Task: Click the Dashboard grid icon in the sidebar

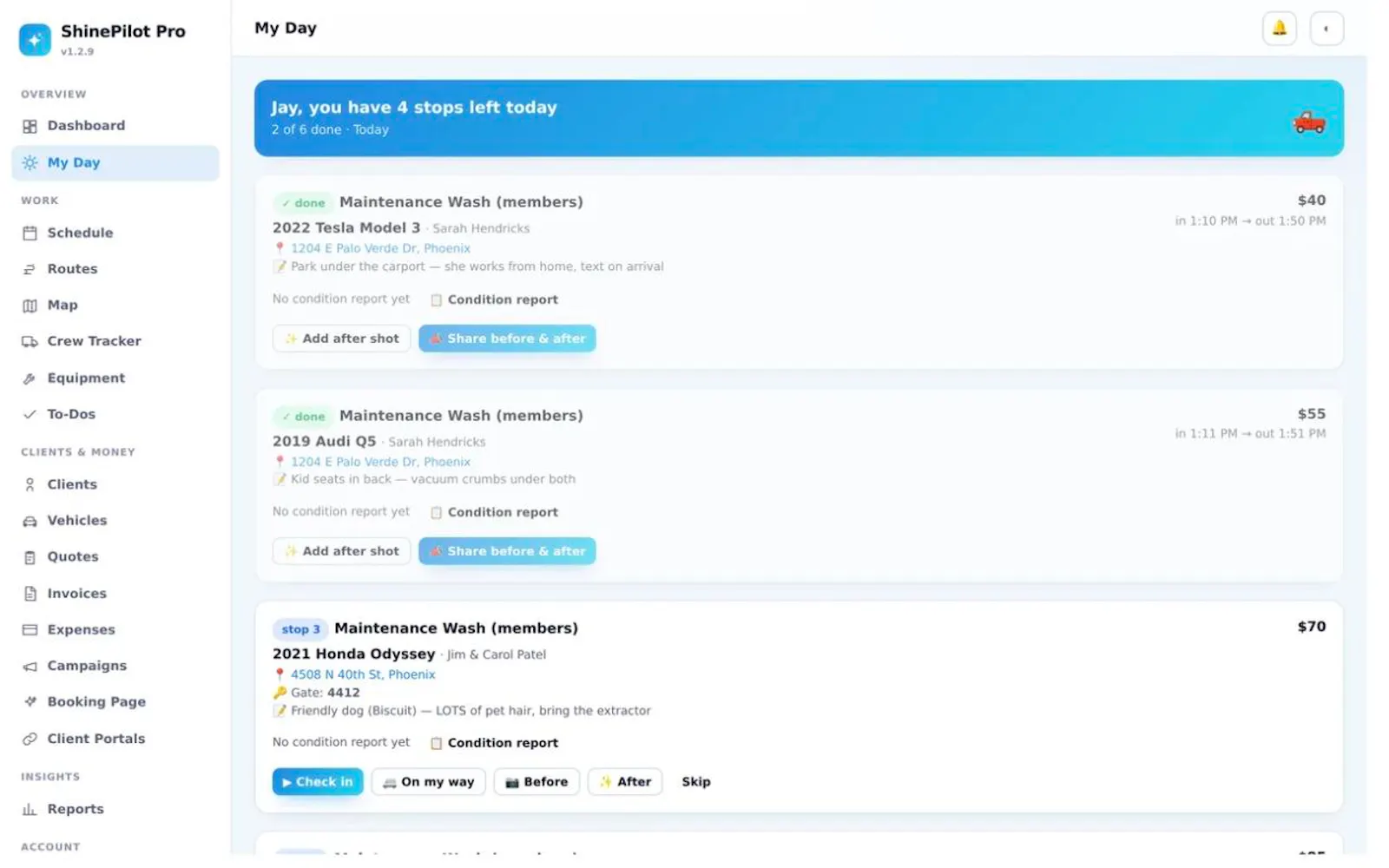Action: 30,126
